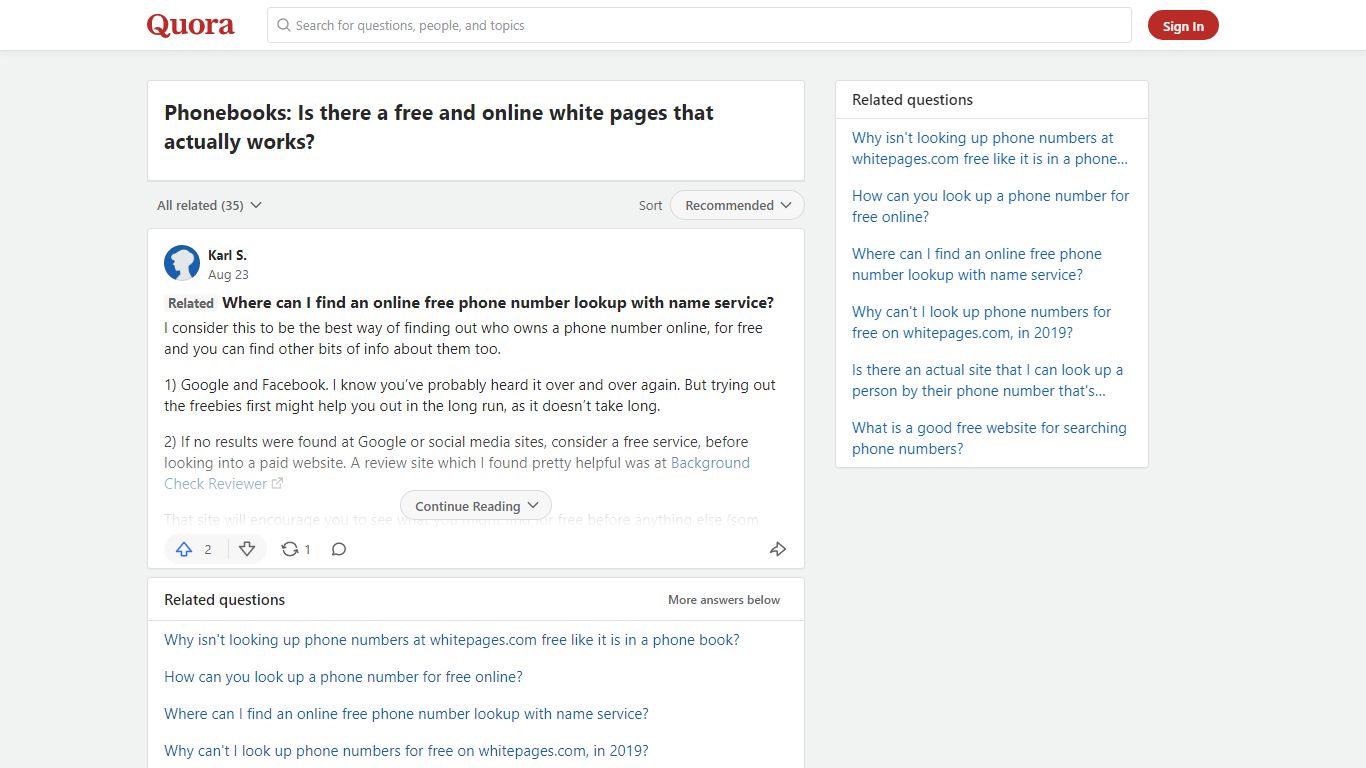Open comments on Karl S.'s answer
This screenshot has width=1366, height=768.
[x=339, y=549]
